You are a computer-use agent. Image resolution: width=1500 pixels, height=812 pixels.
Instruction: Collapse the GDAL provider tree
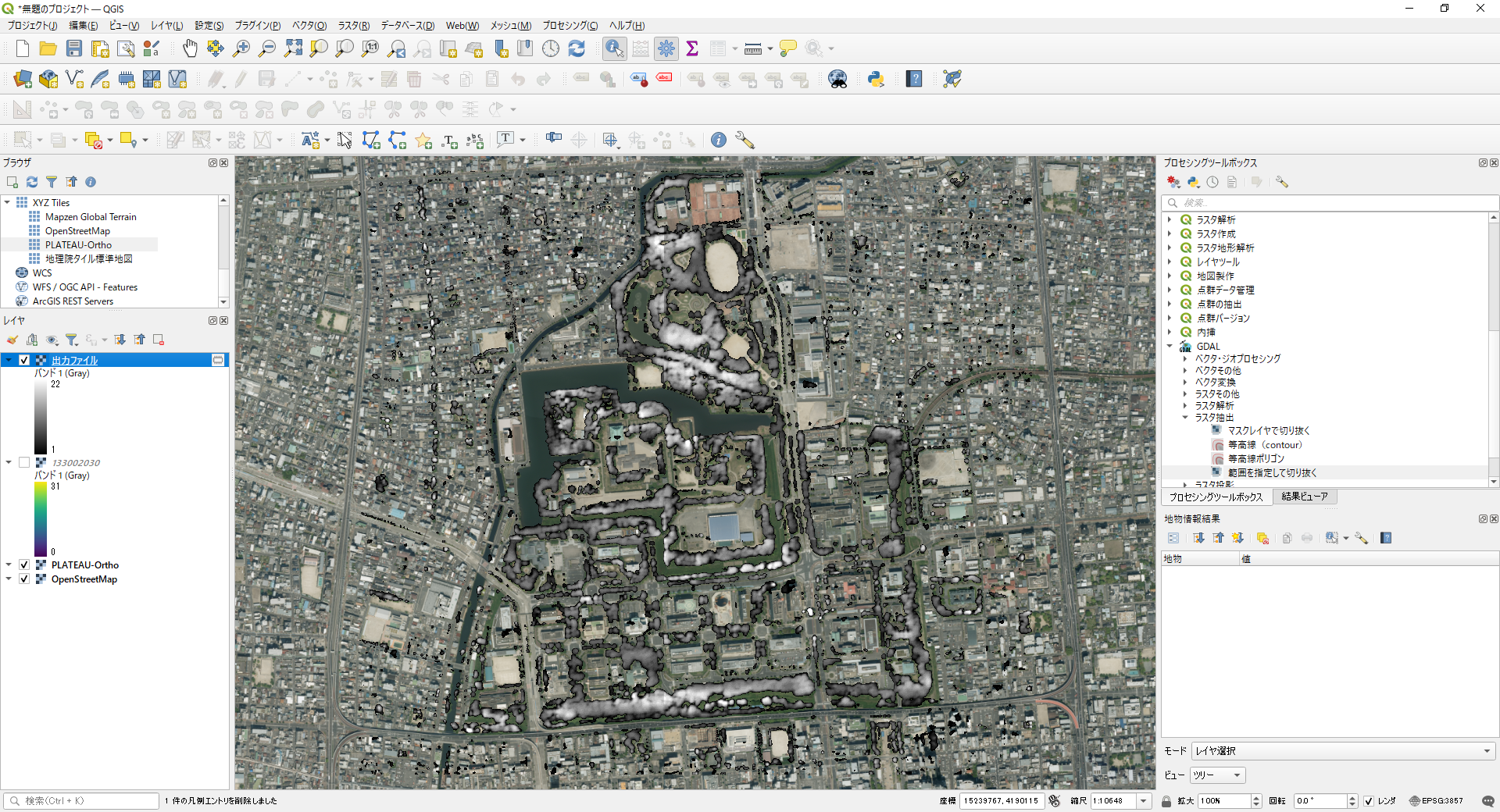coord(1170,346)
